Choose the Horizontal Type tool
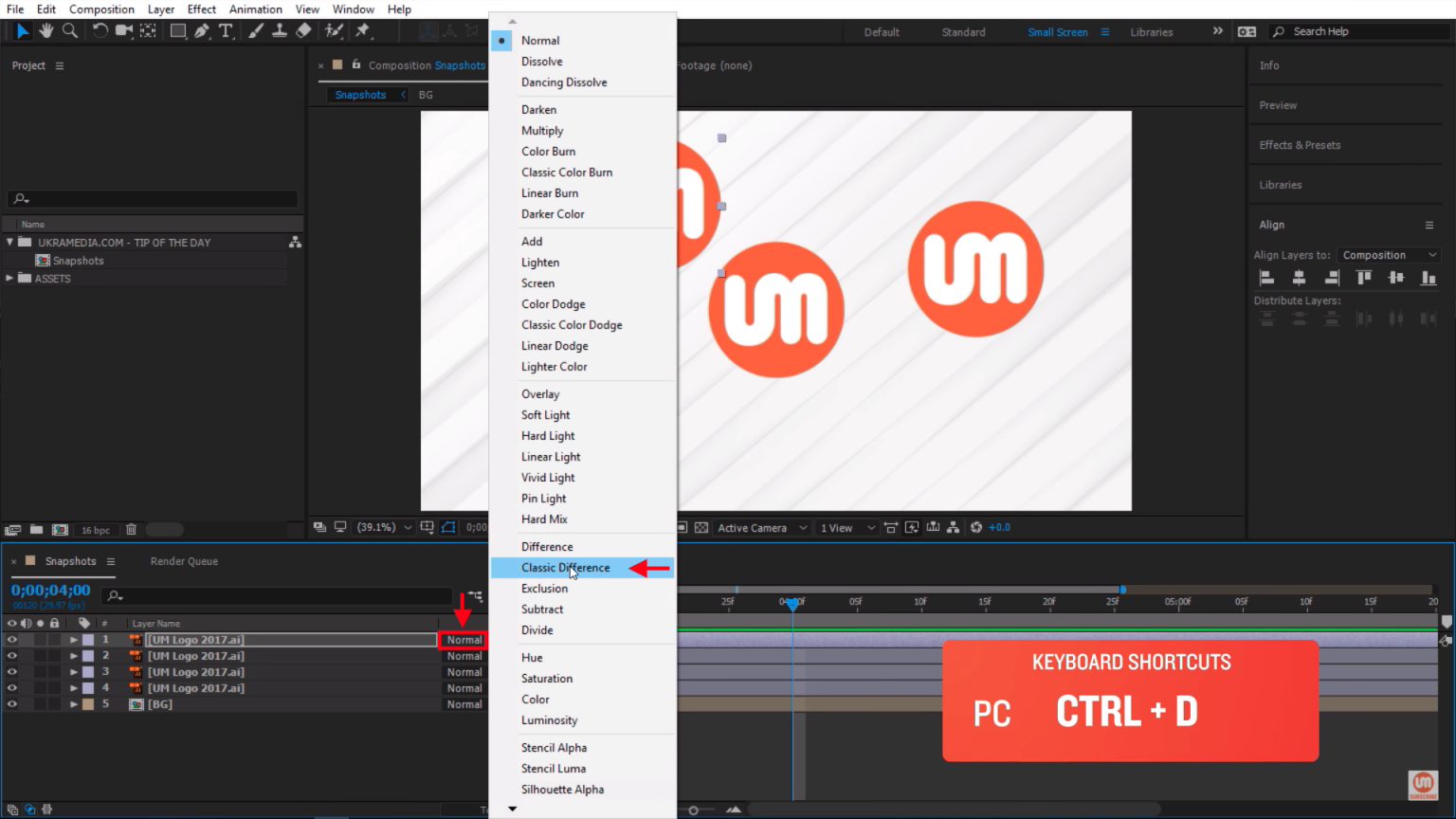This screenshot has width=1456, height=819. coord(226,31)
